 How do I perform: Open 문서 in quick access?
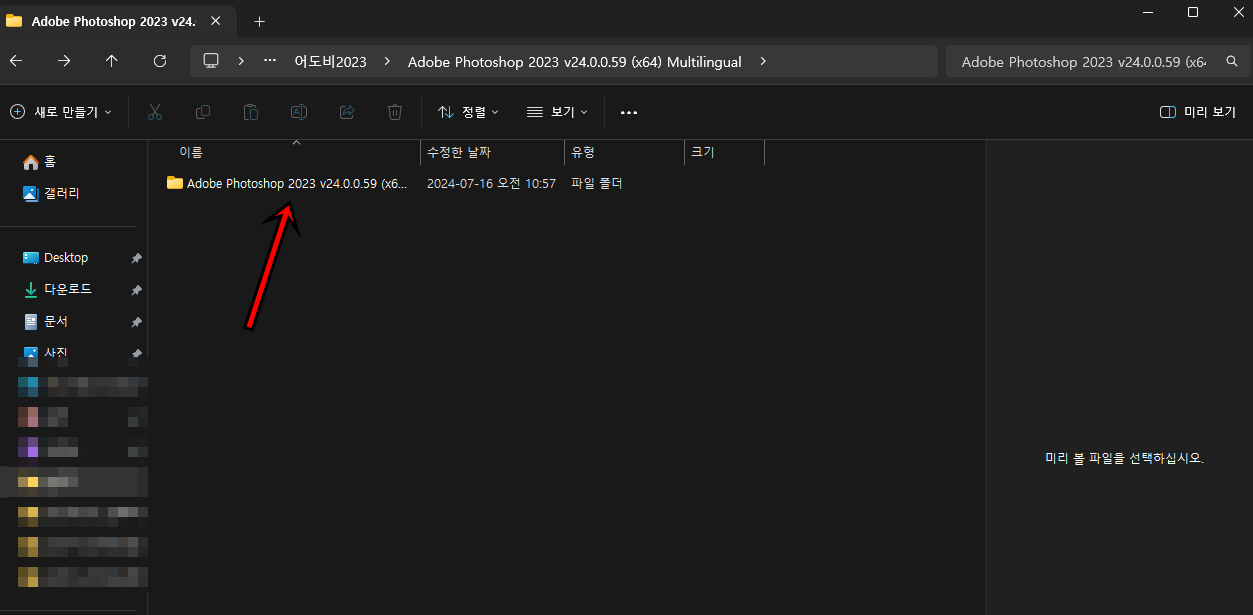pyautogui.click(x=45, y=321)
